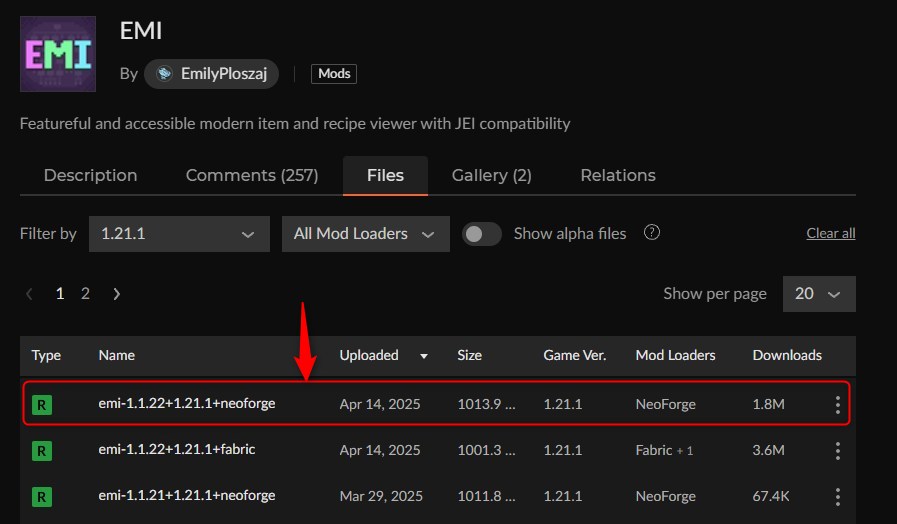Open the EmilyPloszaj author profile
The height and width of the screenshot is (524, 897).
coord(211,74)
